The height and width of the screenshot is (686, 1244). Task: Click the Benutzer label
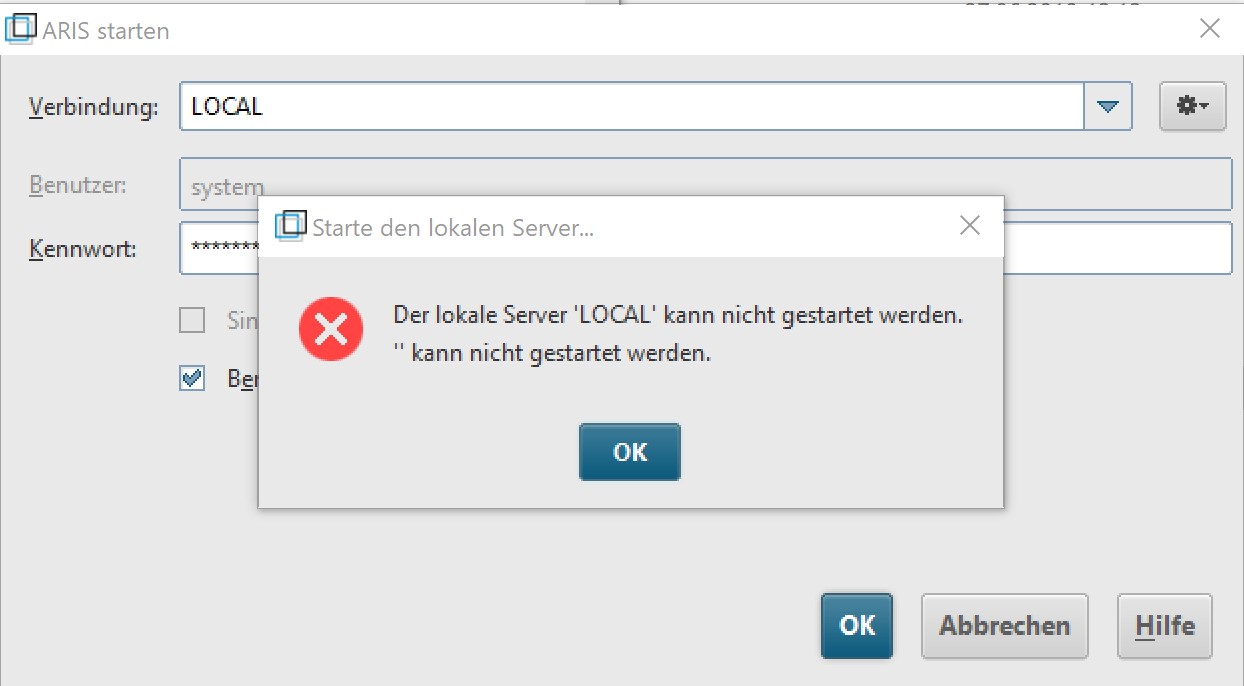click(x=78, y=185)
